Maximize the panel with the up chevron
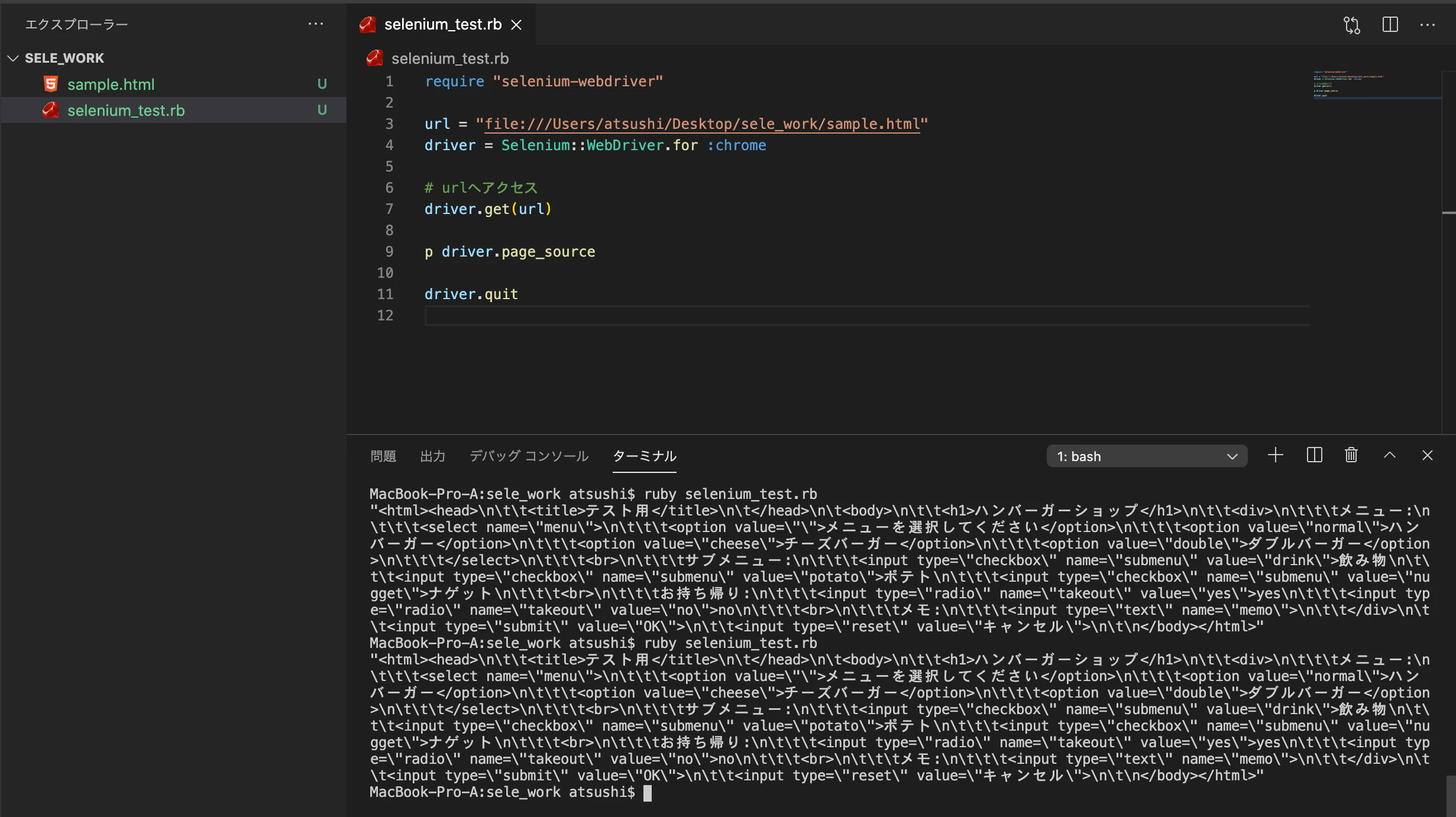 click(x=1390, y=455)
